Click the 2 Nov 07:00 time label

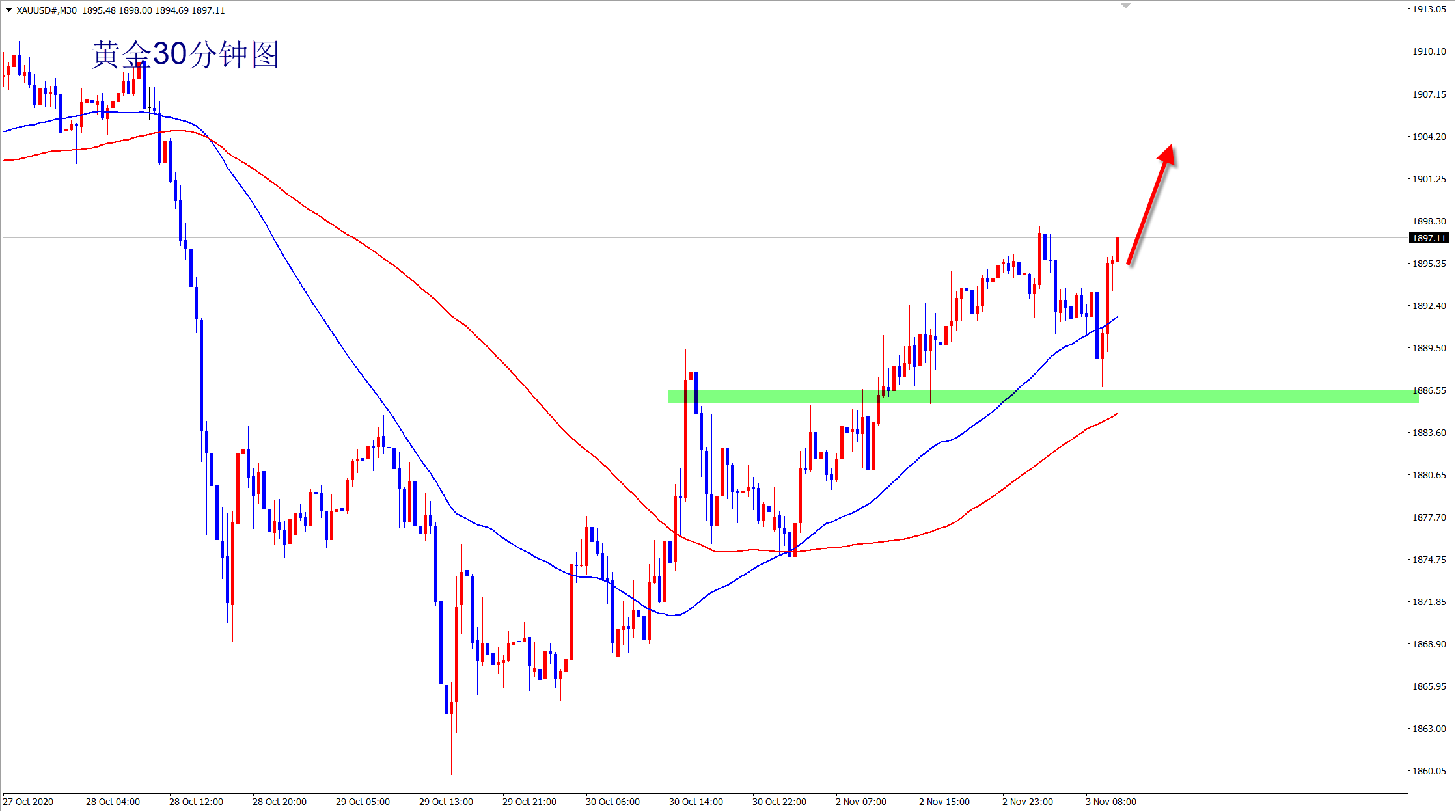pyautogui.click(x=861, y=802)
